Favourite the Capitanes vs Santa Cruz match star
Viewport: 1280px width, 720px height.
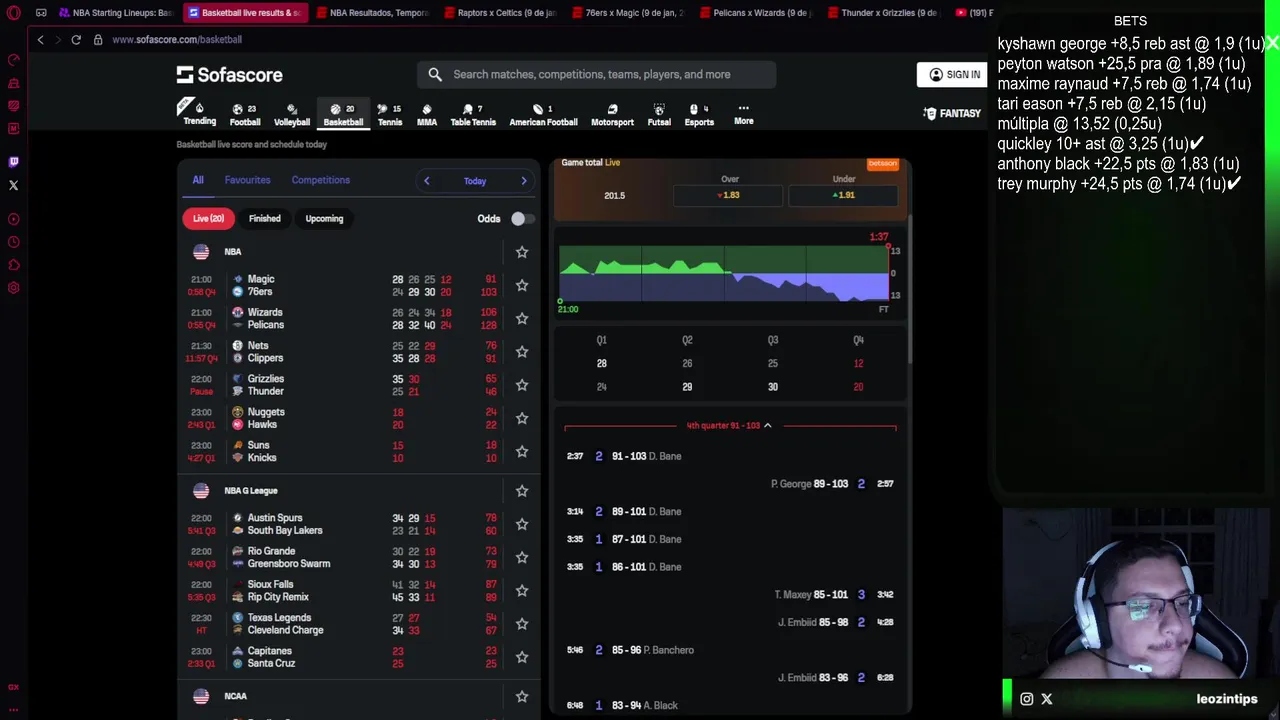521,657
